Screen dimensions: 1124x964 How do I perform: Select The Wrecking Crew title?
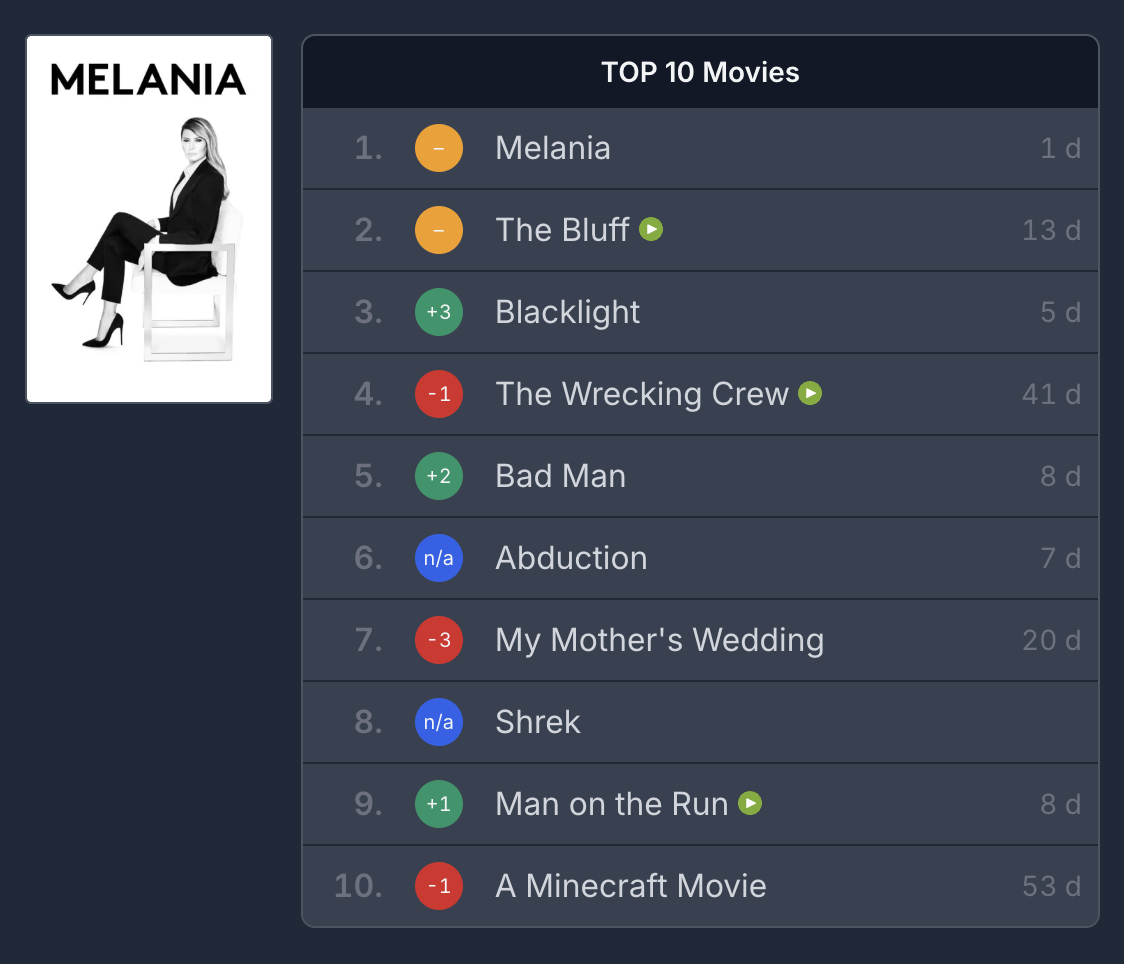[x=642, y=394]
